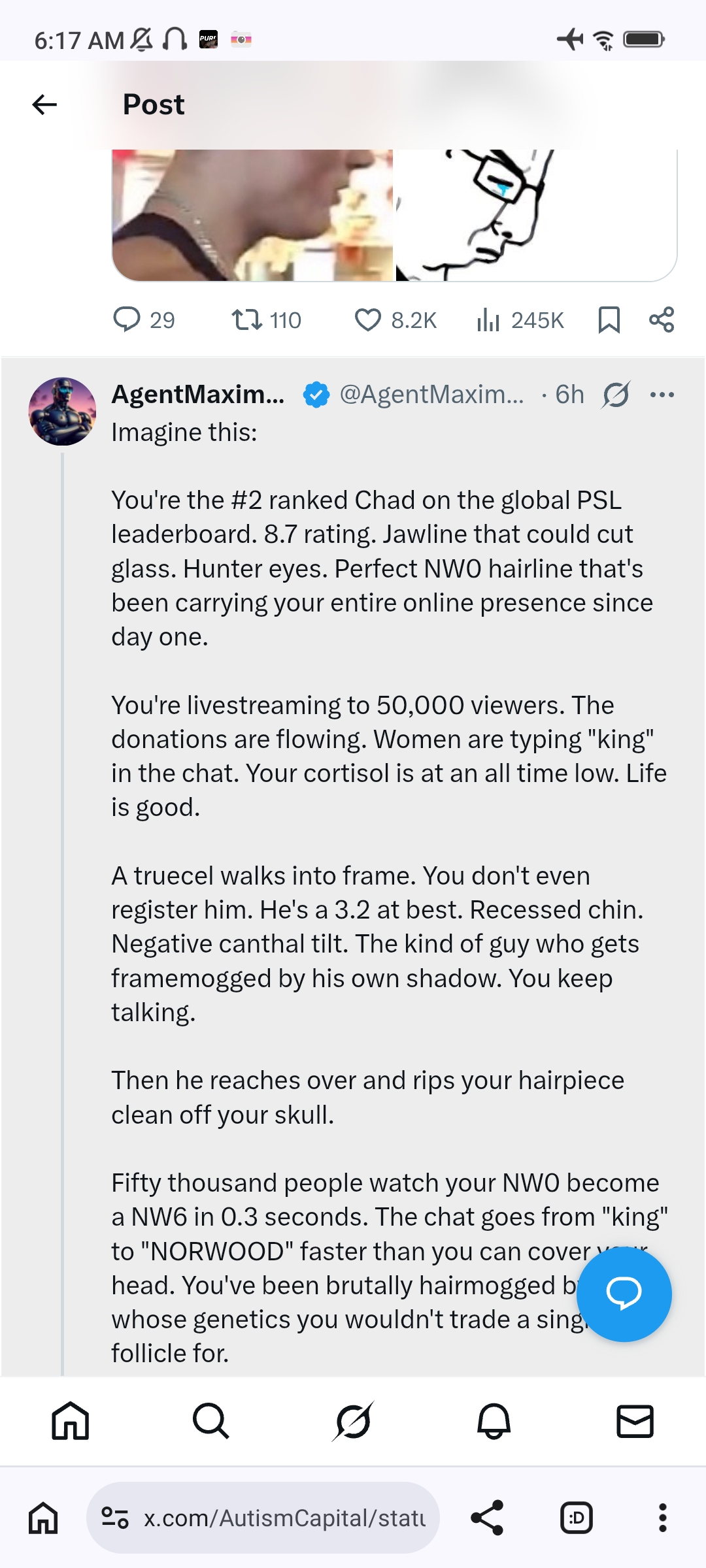This screenshot has width=706, height=1568.
Task: Tap the browser home button
Action: 43,1517
